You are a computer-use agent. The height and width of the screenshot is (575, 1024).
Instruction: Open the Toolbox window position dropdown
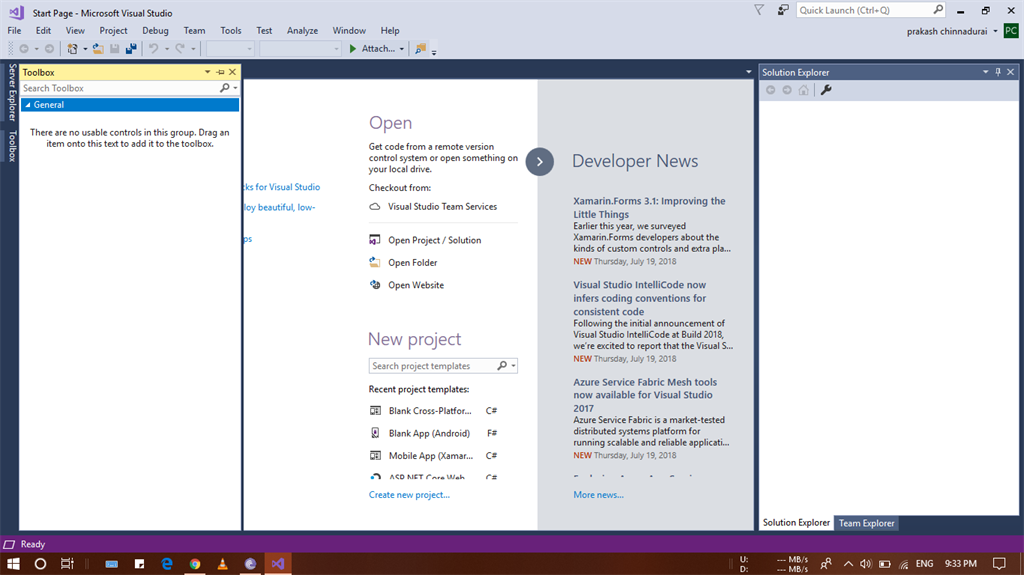click(208, 72)
